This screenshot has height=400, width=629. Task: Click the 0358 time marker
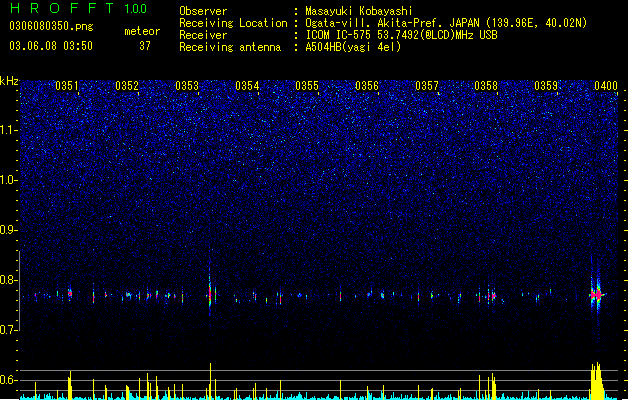[x=486, y=86]
